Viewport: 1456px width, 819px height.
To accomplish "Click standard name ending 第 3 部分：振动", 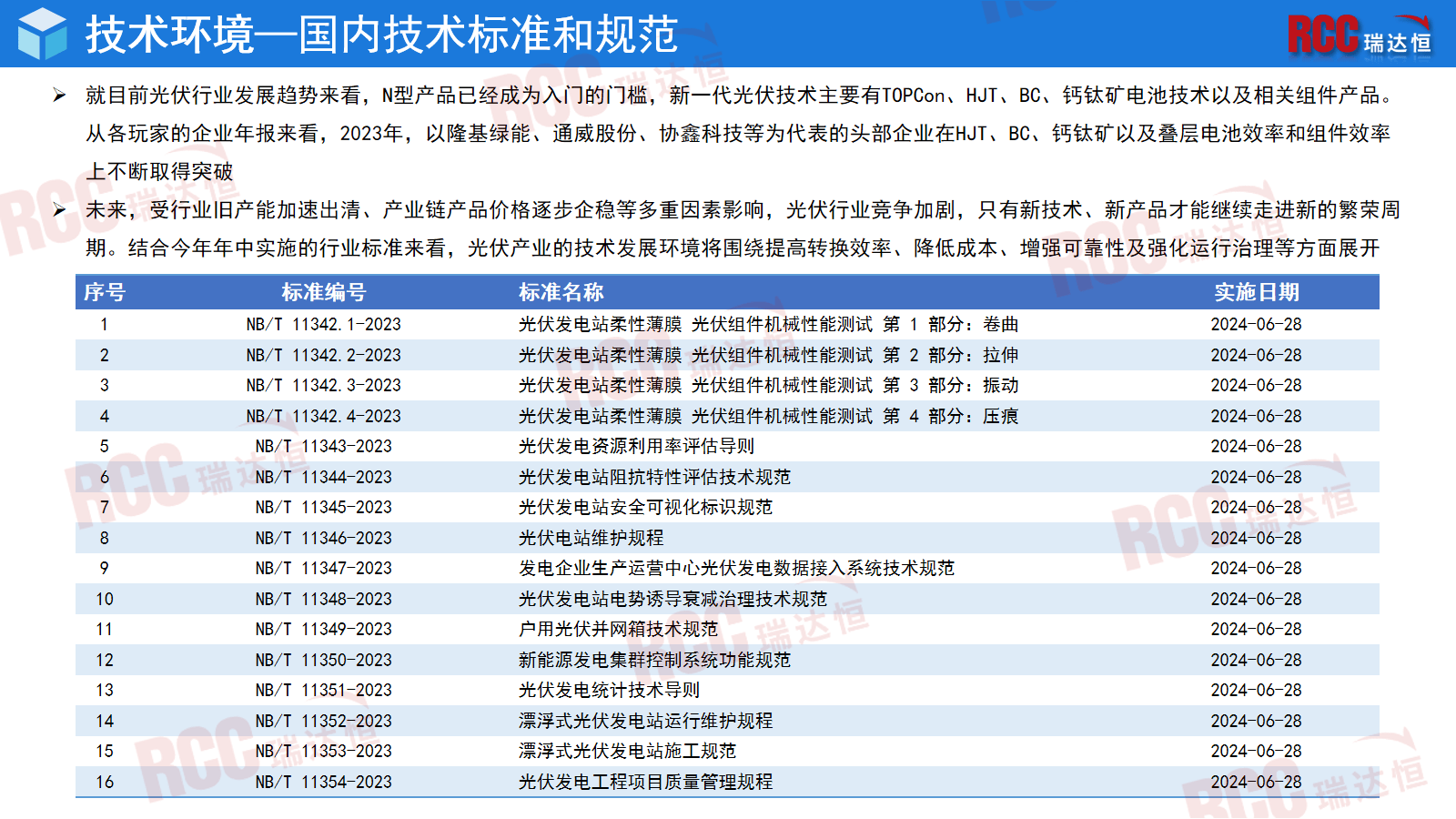I will [x=769, y=386].
